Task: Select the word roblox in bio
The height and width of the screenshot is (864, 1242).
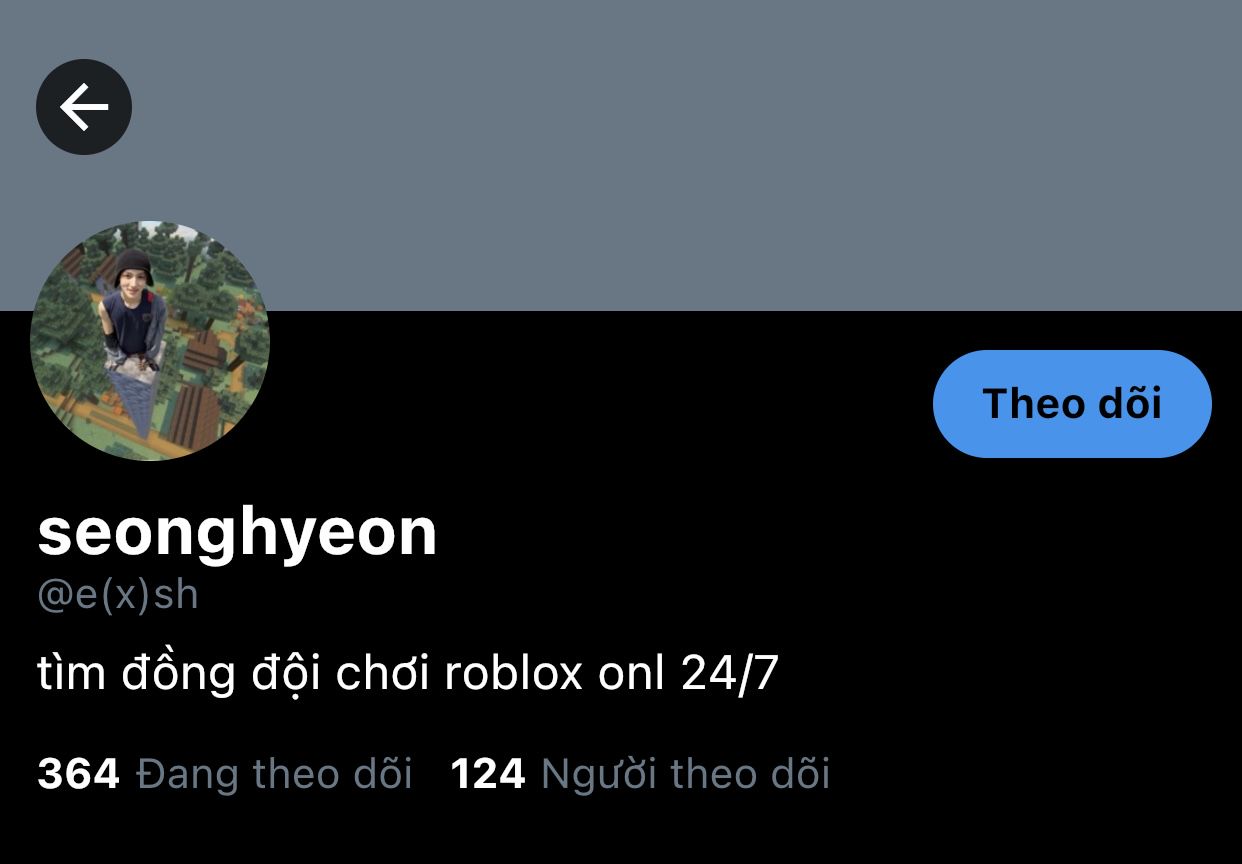Action: click(x=513, y=674)
